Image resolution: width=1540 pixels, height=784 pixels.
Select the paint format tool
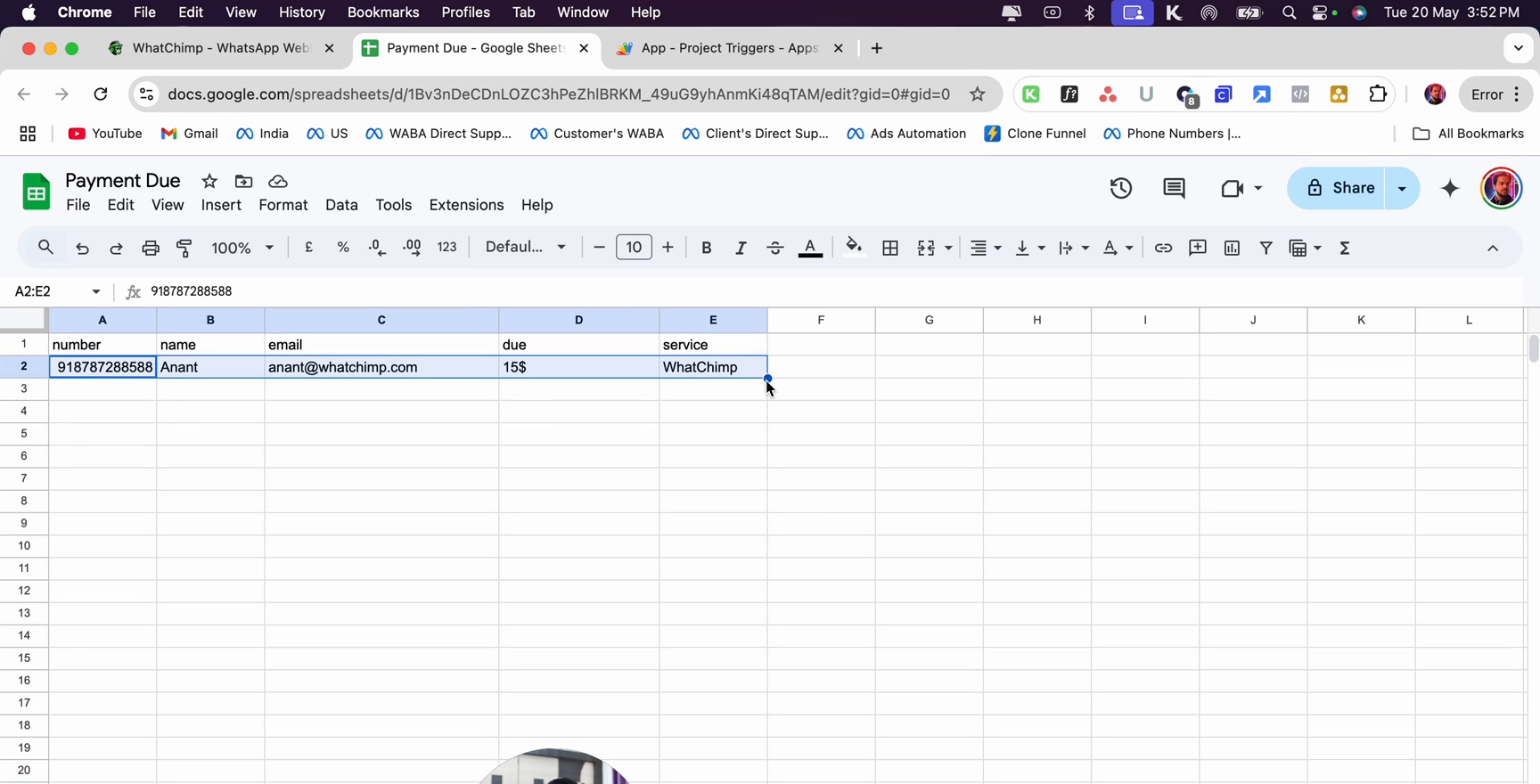point(184,249)
